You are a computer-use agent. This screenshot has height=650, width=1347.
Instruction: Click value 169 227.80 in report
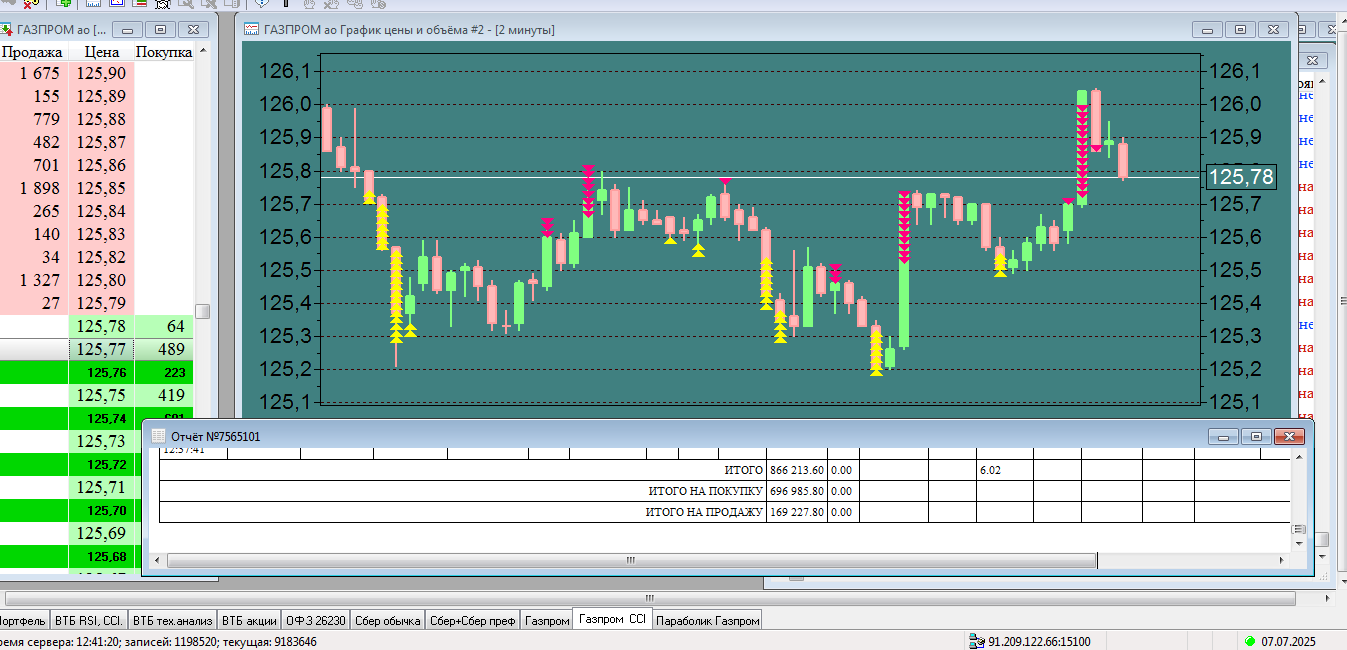click(x=797, y=512)
